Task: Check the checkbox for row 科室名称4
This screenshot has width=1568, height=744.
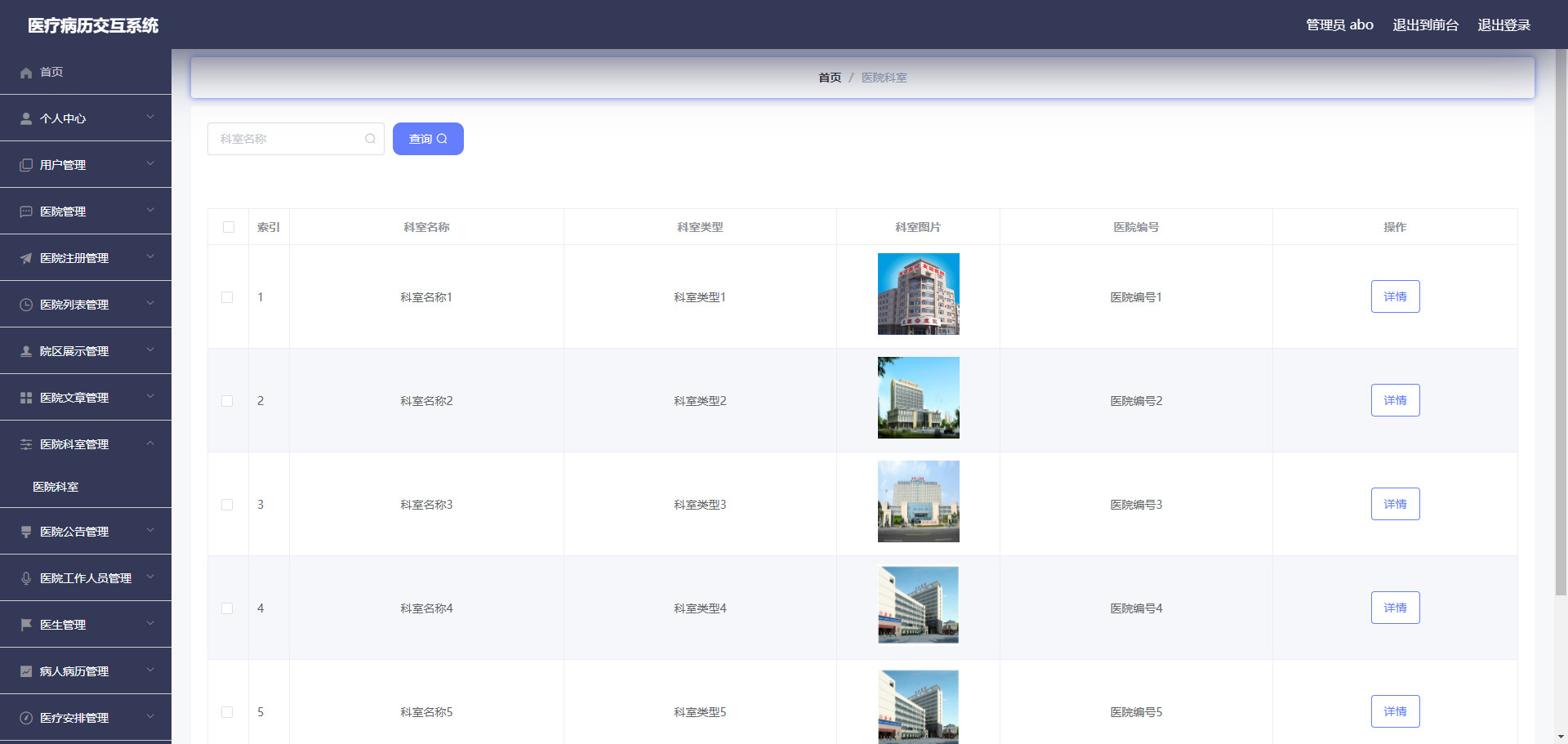Action: coord(227,608)
